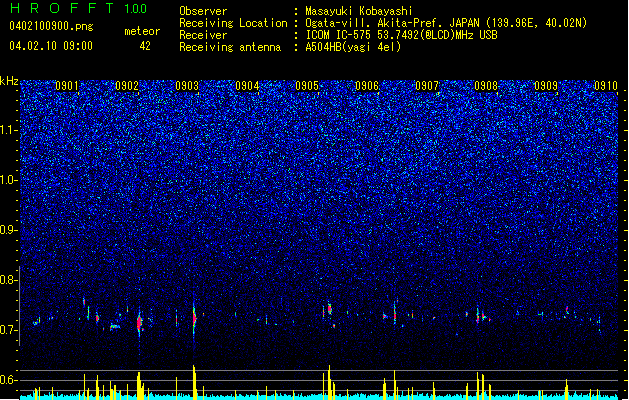Click the Receiving antenna field label

coord(230,47)
